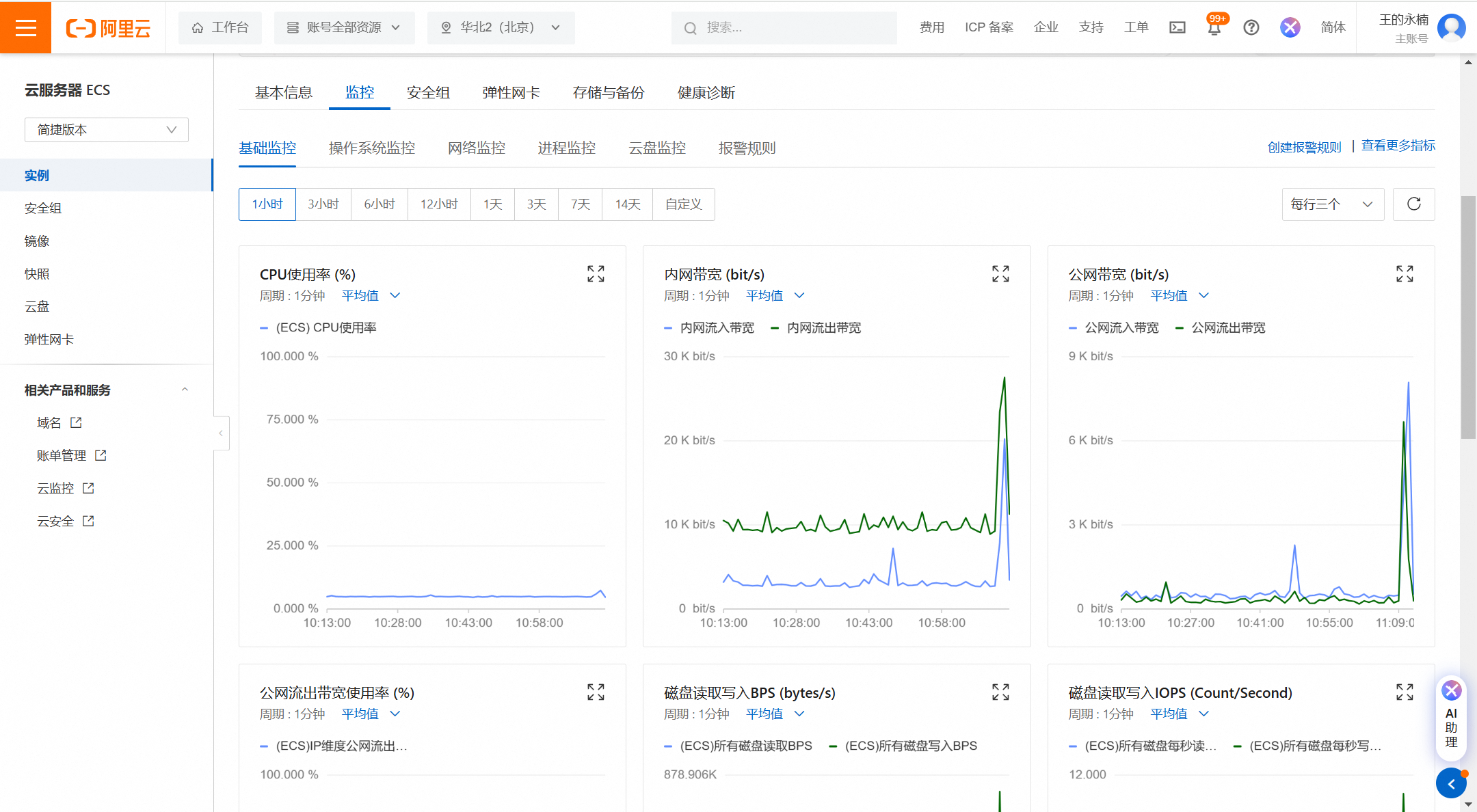Click the blue collapse arrow floating button
Viewport: 1477px width, 812px height.
[x=1451, y=784]
